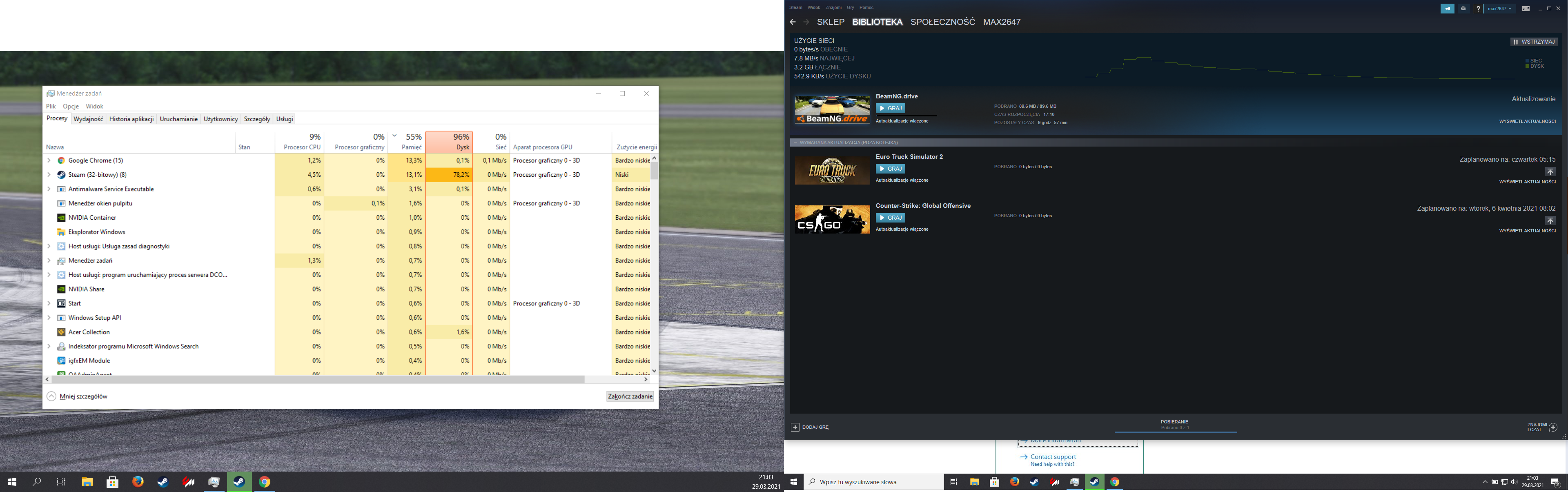The width and height of the screenshot is (1568, 492).
Task: Click the Contact support link
Action: (x=1053, y=457)
